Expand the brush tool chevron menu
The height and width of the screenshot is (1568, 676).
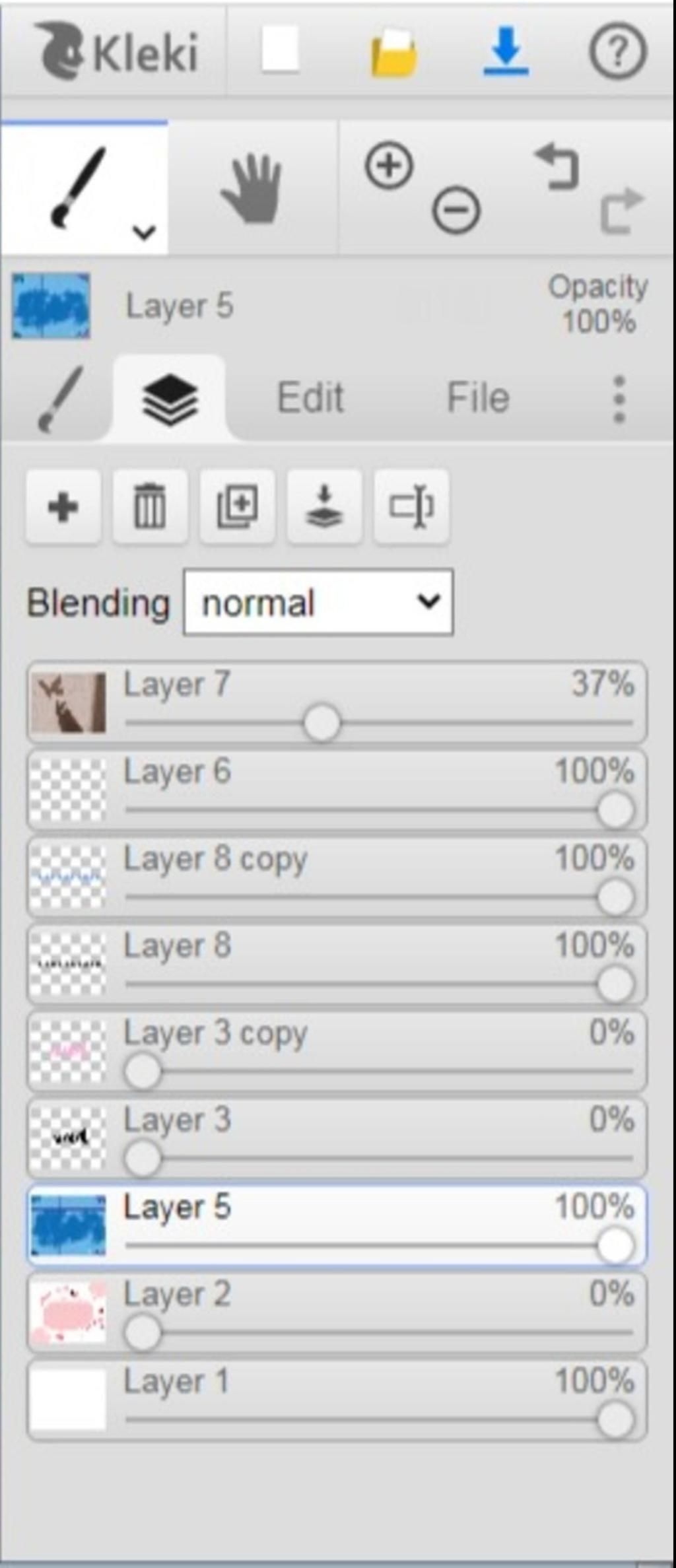coord(144,232)
